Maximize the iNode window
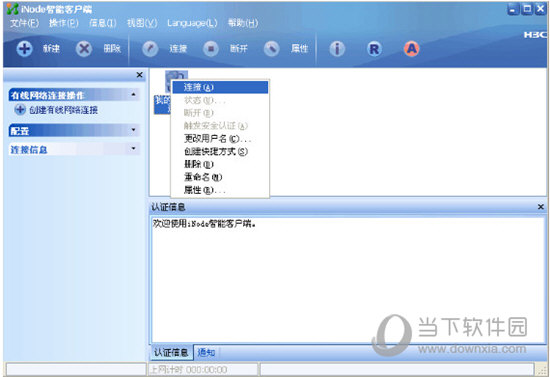This screenshot has height=377, width=550. 526,9
